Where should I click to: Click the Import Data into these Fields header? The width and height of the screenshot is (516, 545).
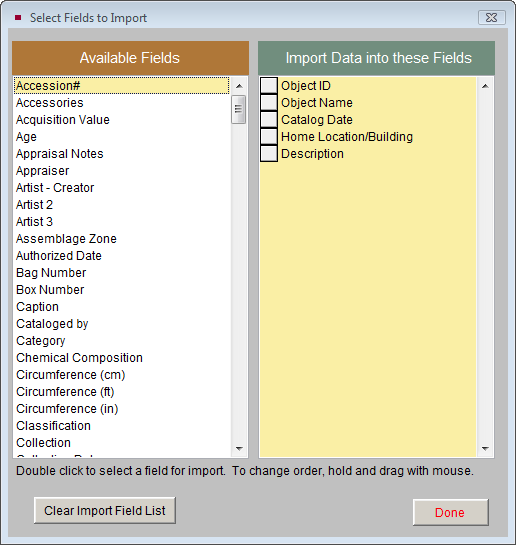tap(377, 58)
